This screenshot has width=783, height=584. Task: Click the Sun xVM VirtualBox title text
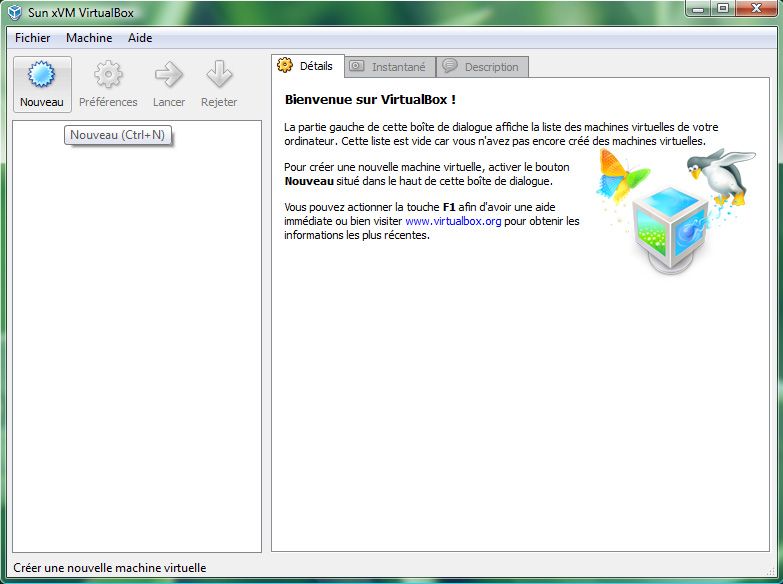pyautogui.click(x=81, y=12)
